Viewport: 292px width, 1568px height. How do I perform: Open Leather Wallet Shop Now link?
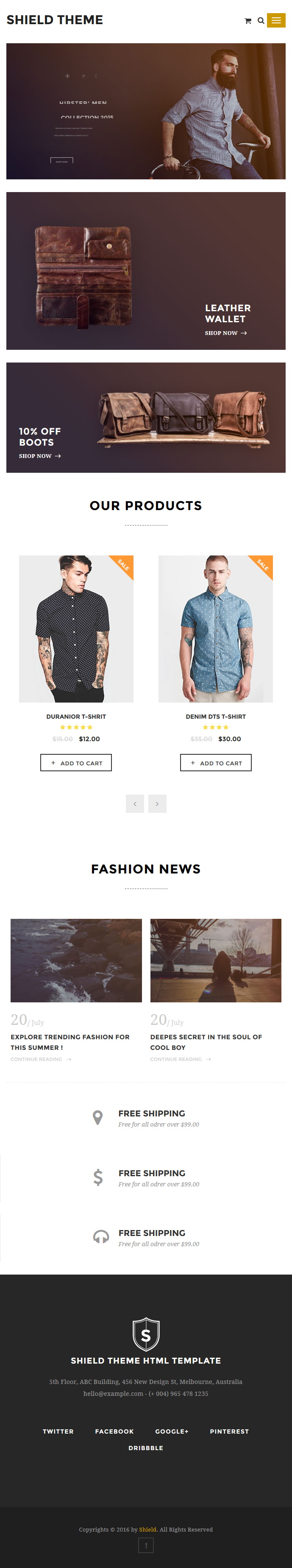pyautogui.click(x=226, y=333)
